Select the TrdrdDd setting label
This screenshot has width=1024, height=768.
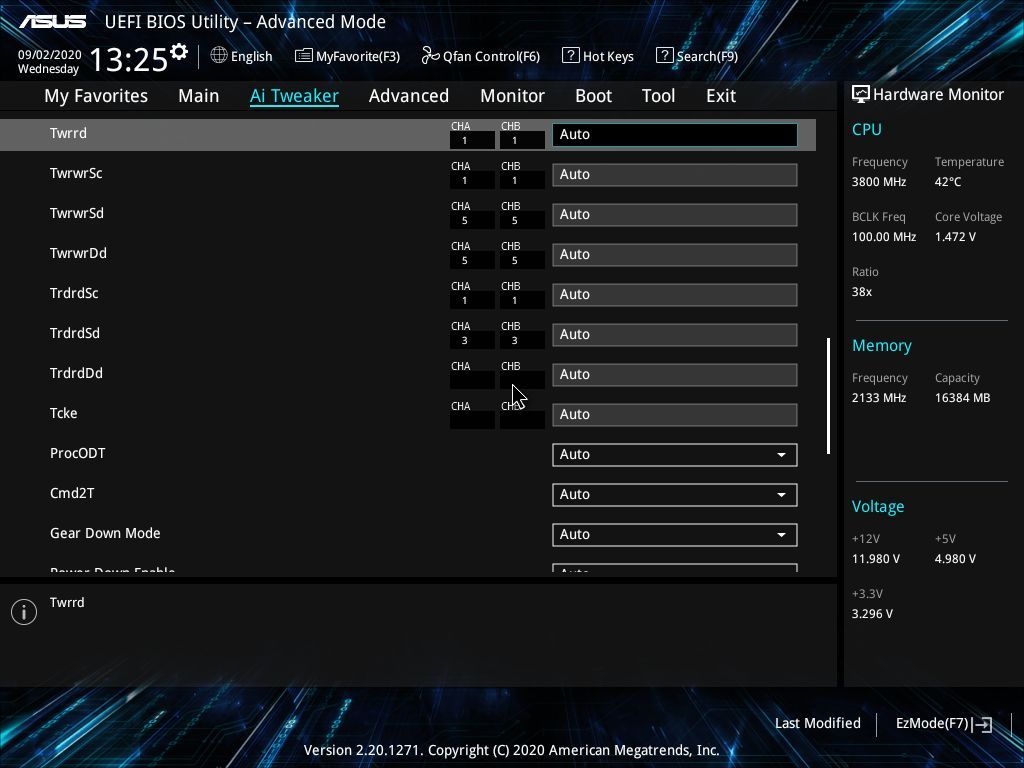pyautogui.click(x=76, y=373)
